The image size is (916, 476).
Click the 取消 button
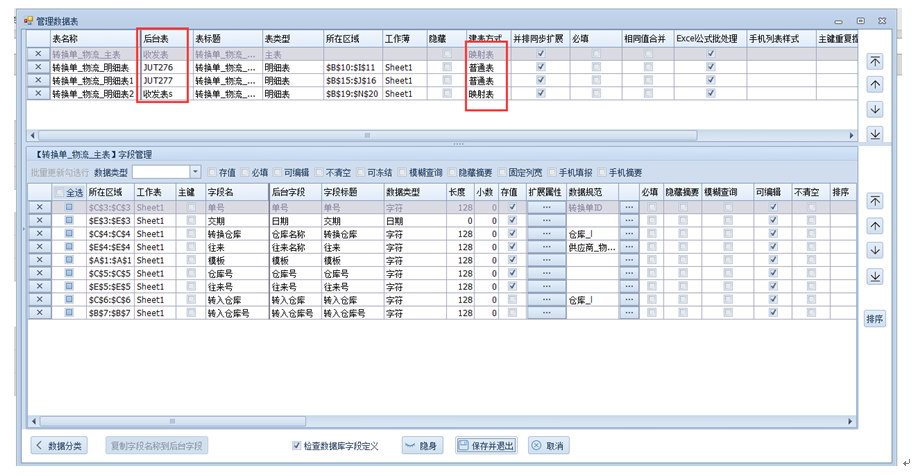click(548, 446)
